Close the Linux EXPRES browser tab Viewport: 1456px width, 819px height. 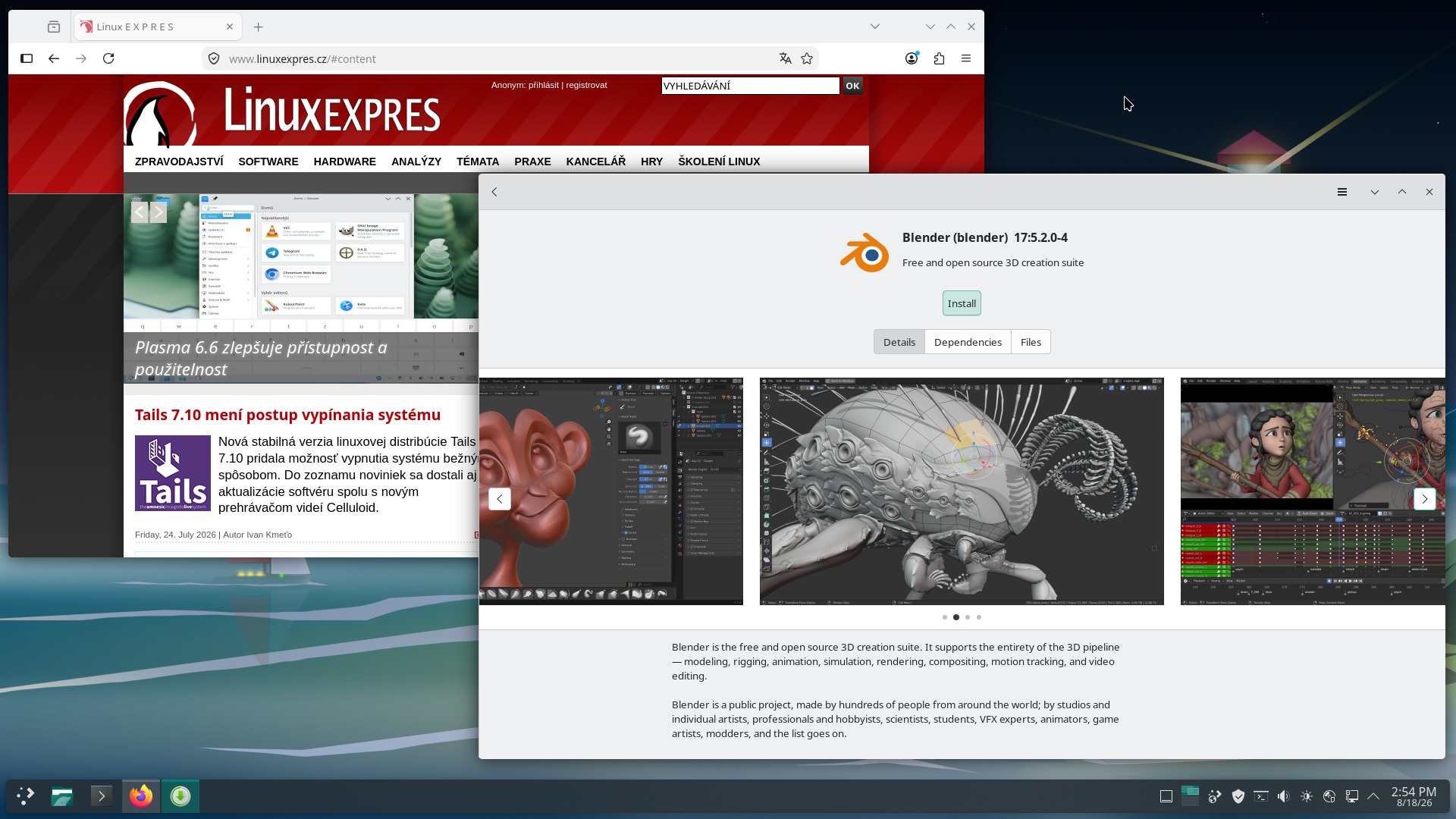coord(230,27)
